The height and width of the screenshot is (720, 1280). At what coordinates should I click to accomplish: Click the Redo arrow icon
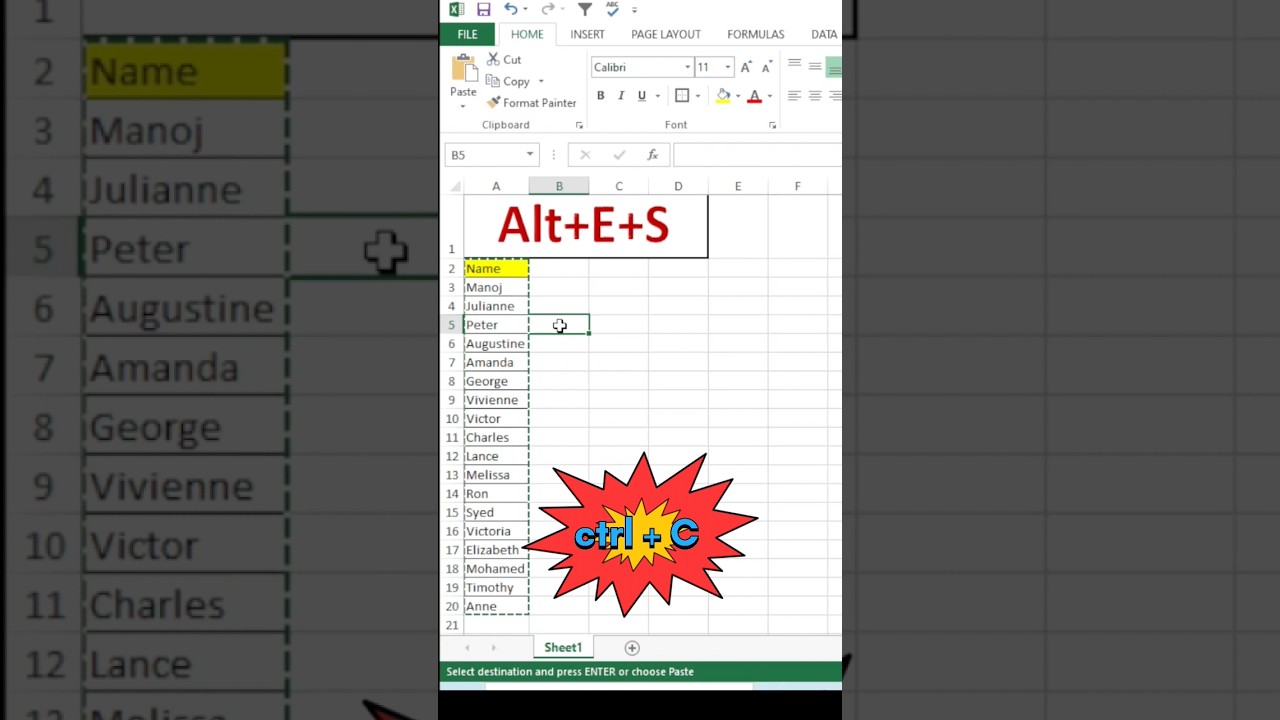pos(547,10)
